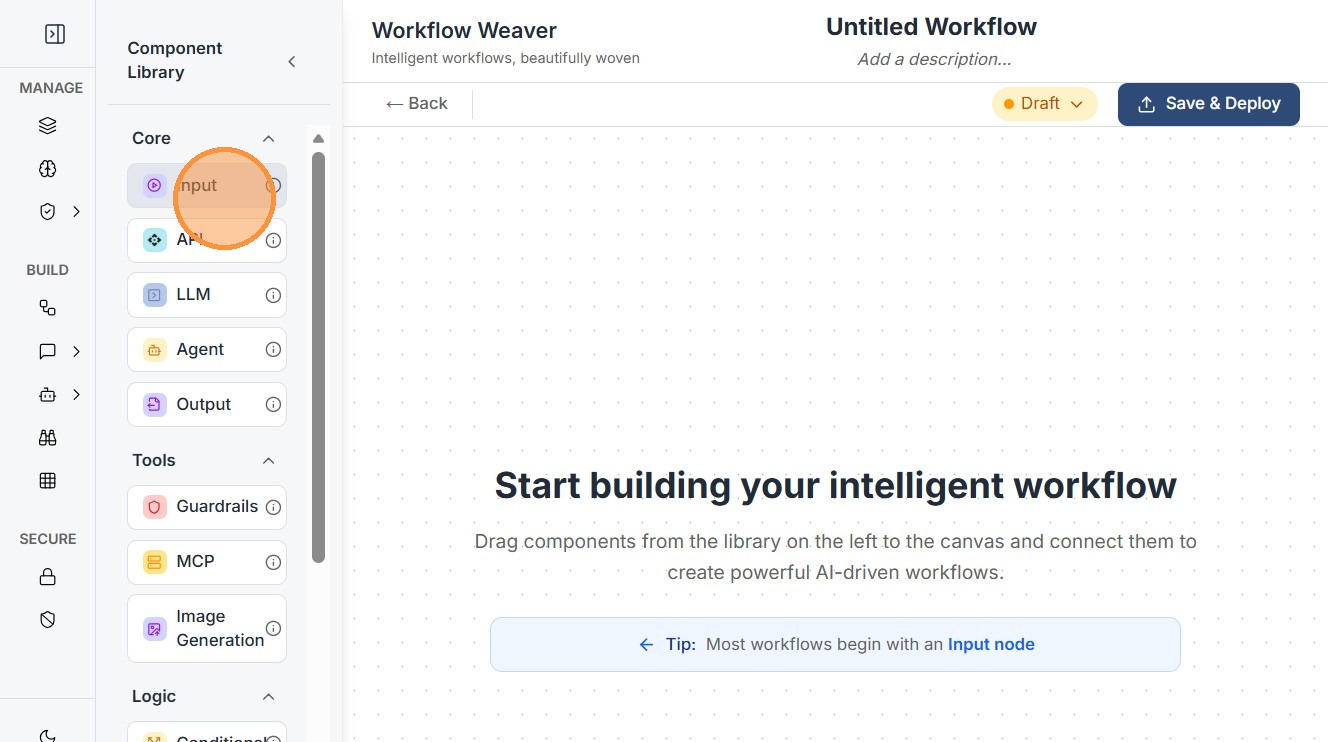This screenshot has width=1328, height=742.
Task: Click the info icon next to LLM
Action: point(273,295)
